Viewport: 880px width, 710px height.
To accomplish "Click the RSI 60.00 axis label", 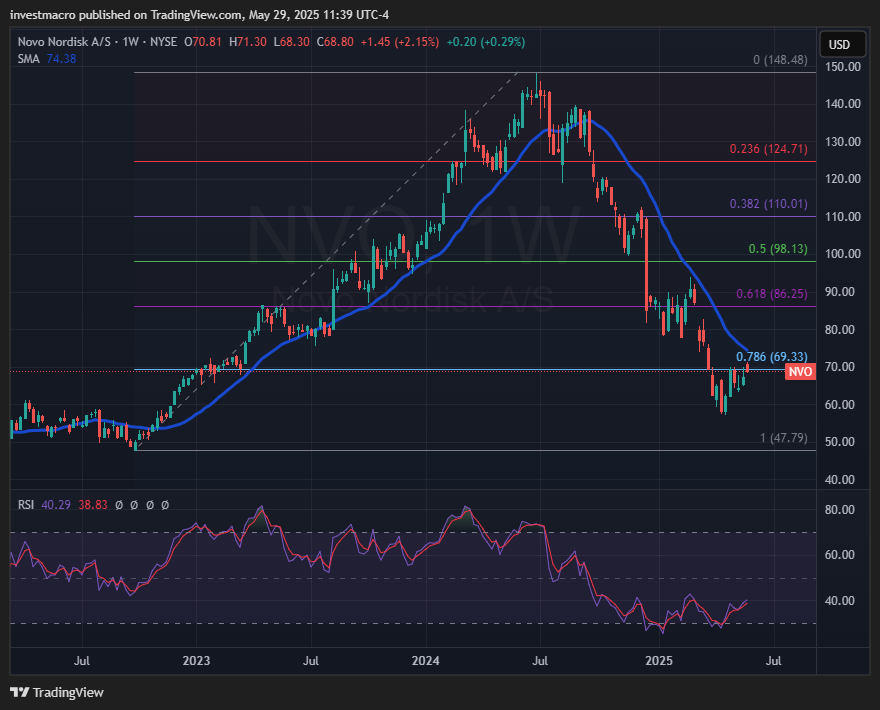I will [x=840, y=555].
